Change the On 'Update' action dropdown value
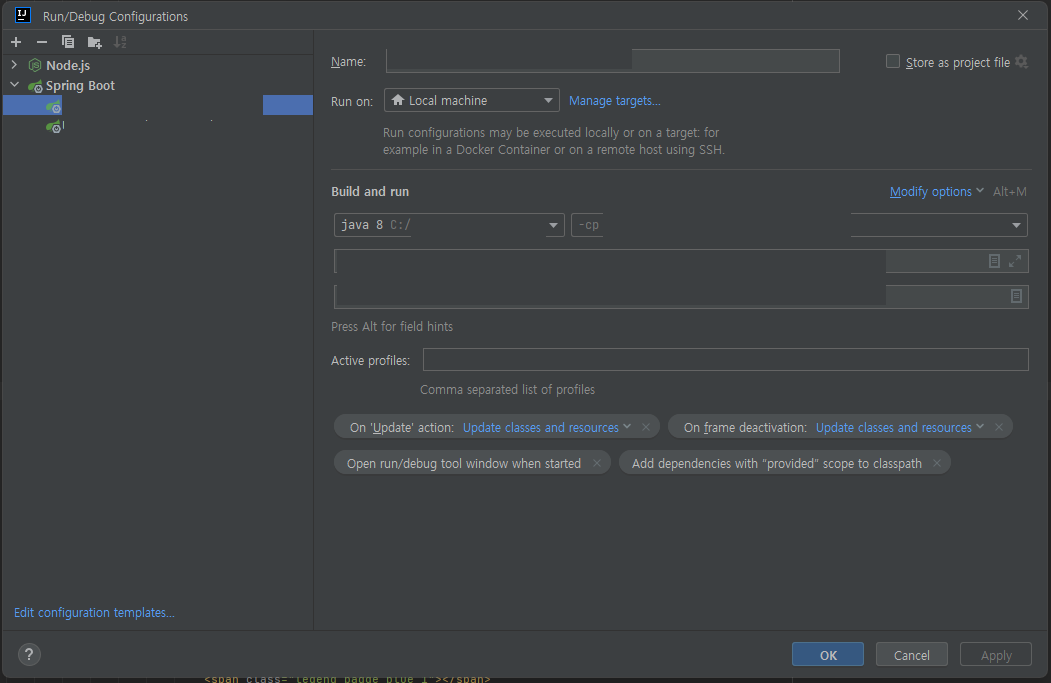This screenshot has width=1051, height=683. tap(547, 428)
